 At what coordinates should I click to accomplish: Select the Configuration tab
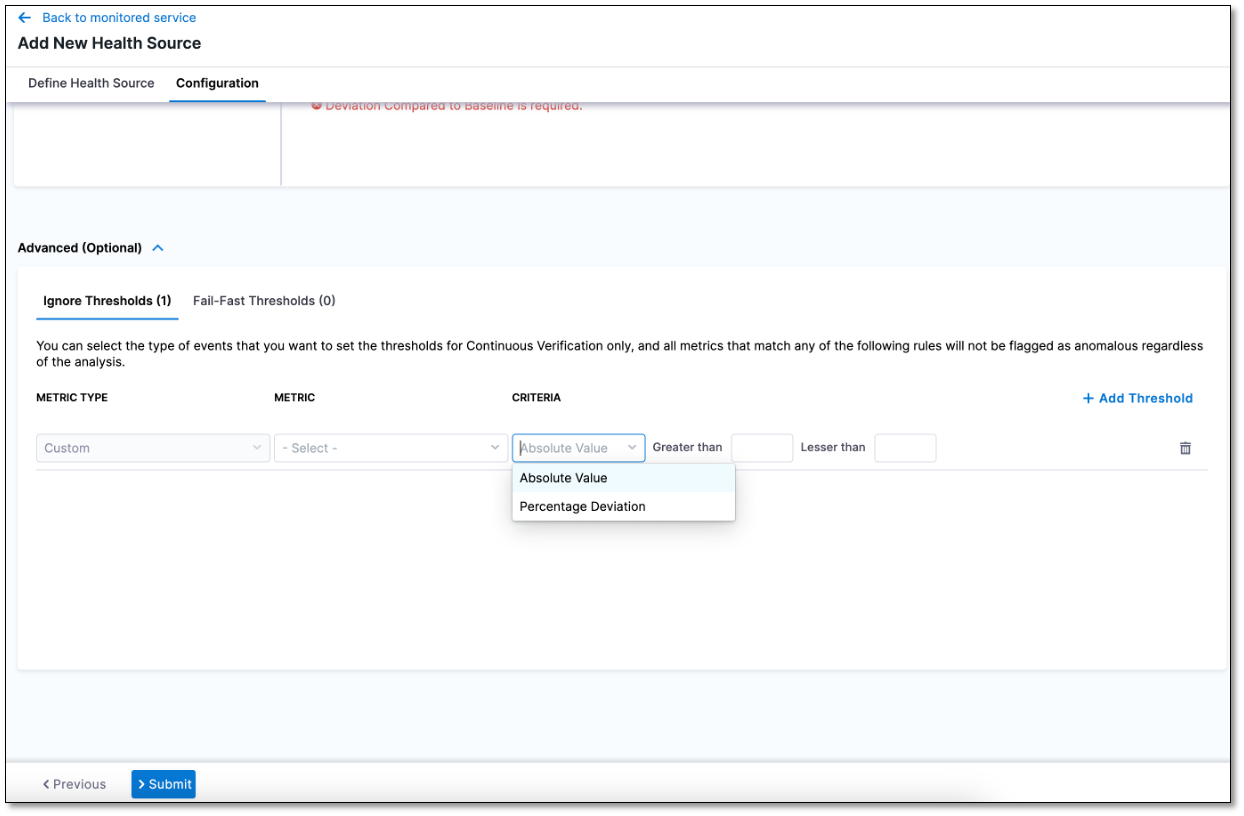coord(217,83)
